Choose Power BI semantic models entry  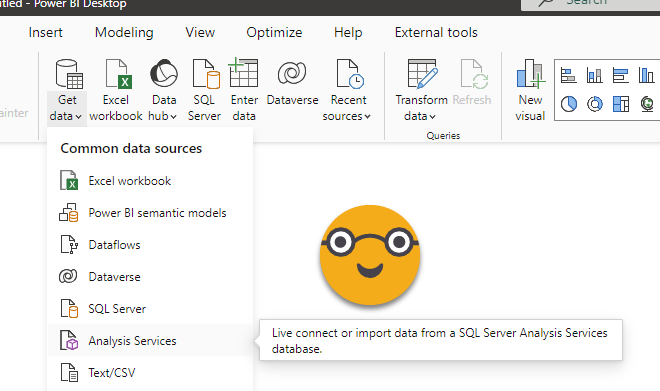150,213
